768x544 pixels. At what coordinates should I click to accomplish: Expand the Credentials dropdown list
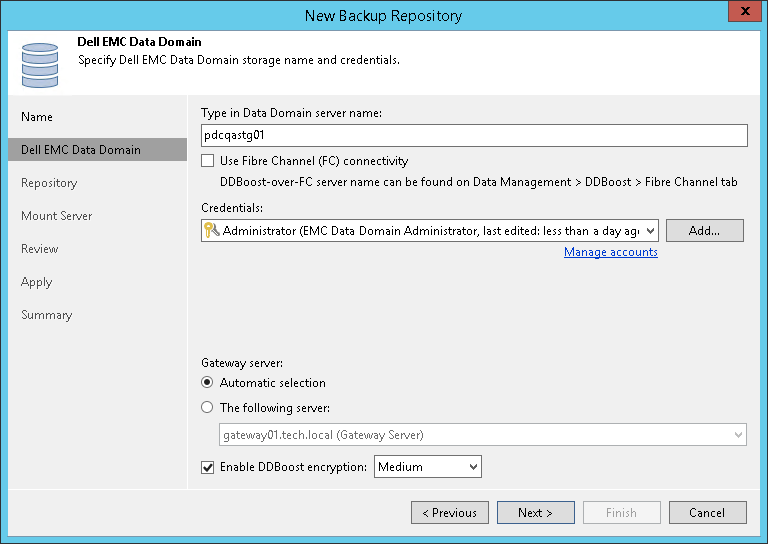tap(651, 230)
